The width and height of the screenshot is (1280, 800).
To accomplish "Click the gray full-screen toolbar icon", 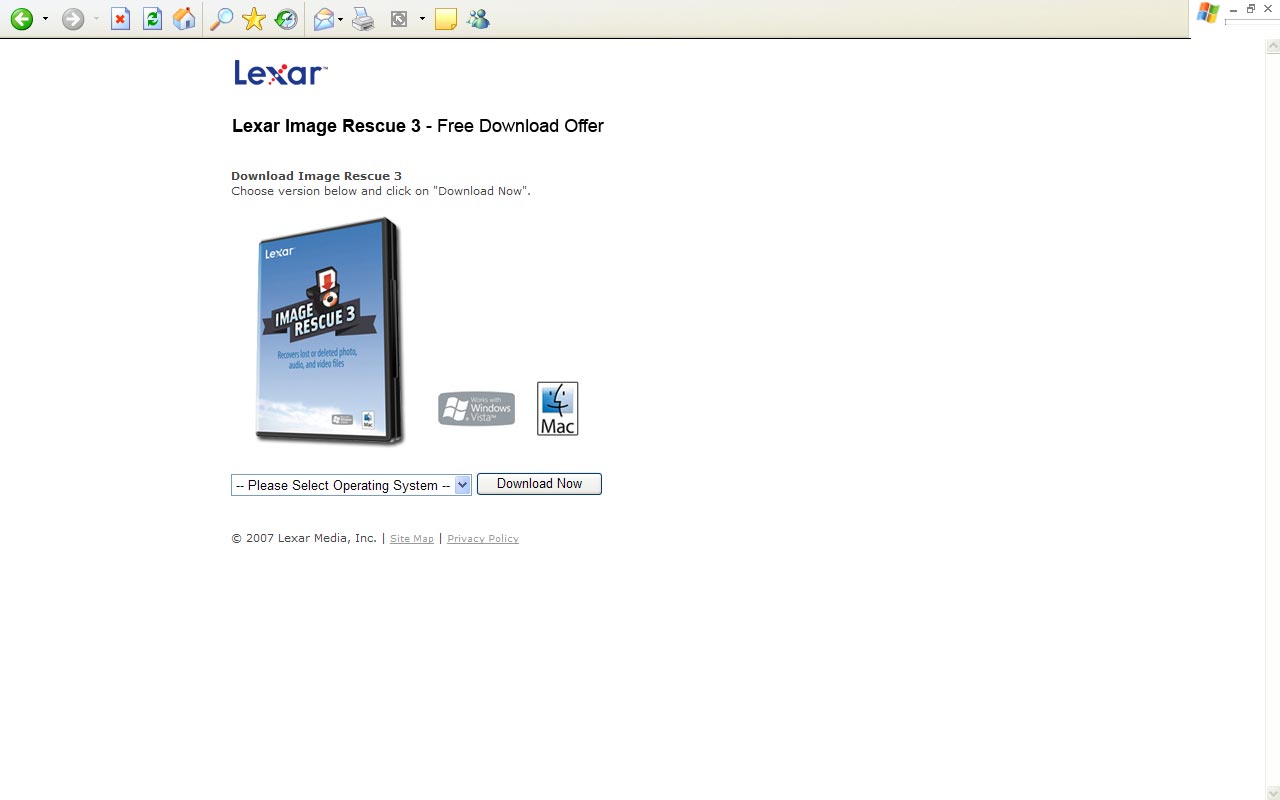I will click(399, 19).
